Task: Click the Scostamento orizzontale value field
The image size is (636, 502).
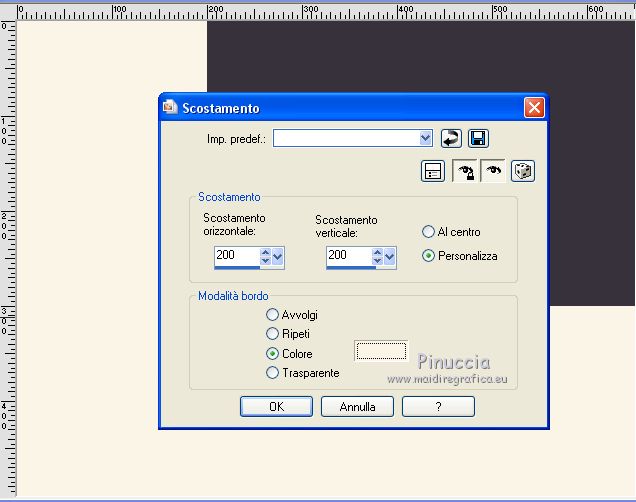Action: pos(237,255)
